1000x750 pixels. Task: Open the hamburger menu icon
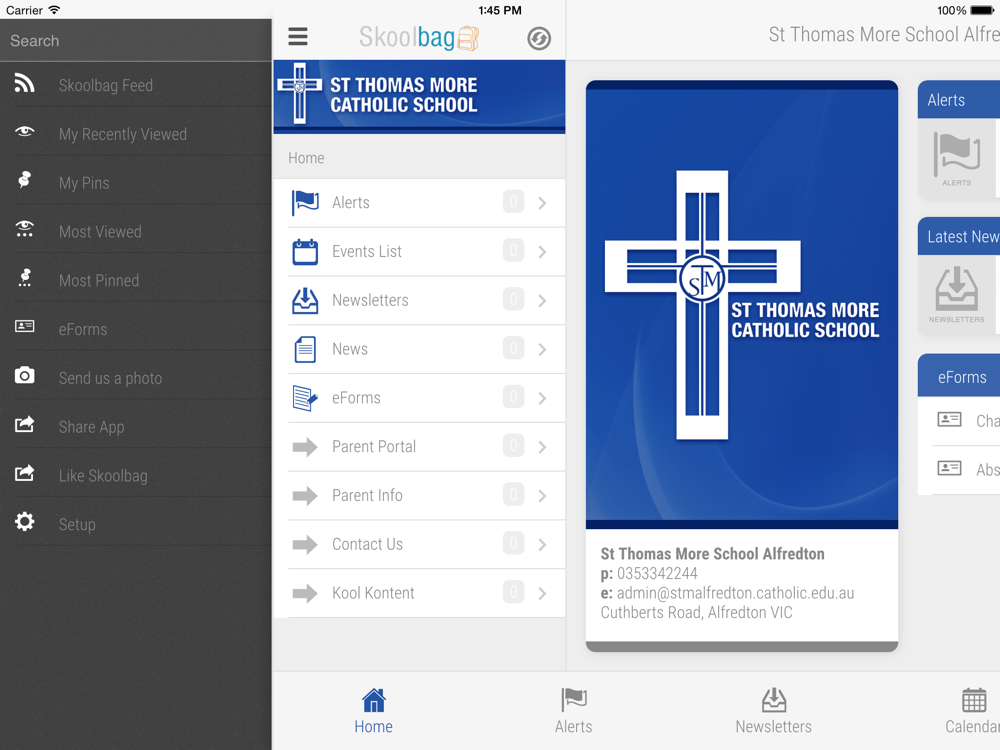(298, 36)
